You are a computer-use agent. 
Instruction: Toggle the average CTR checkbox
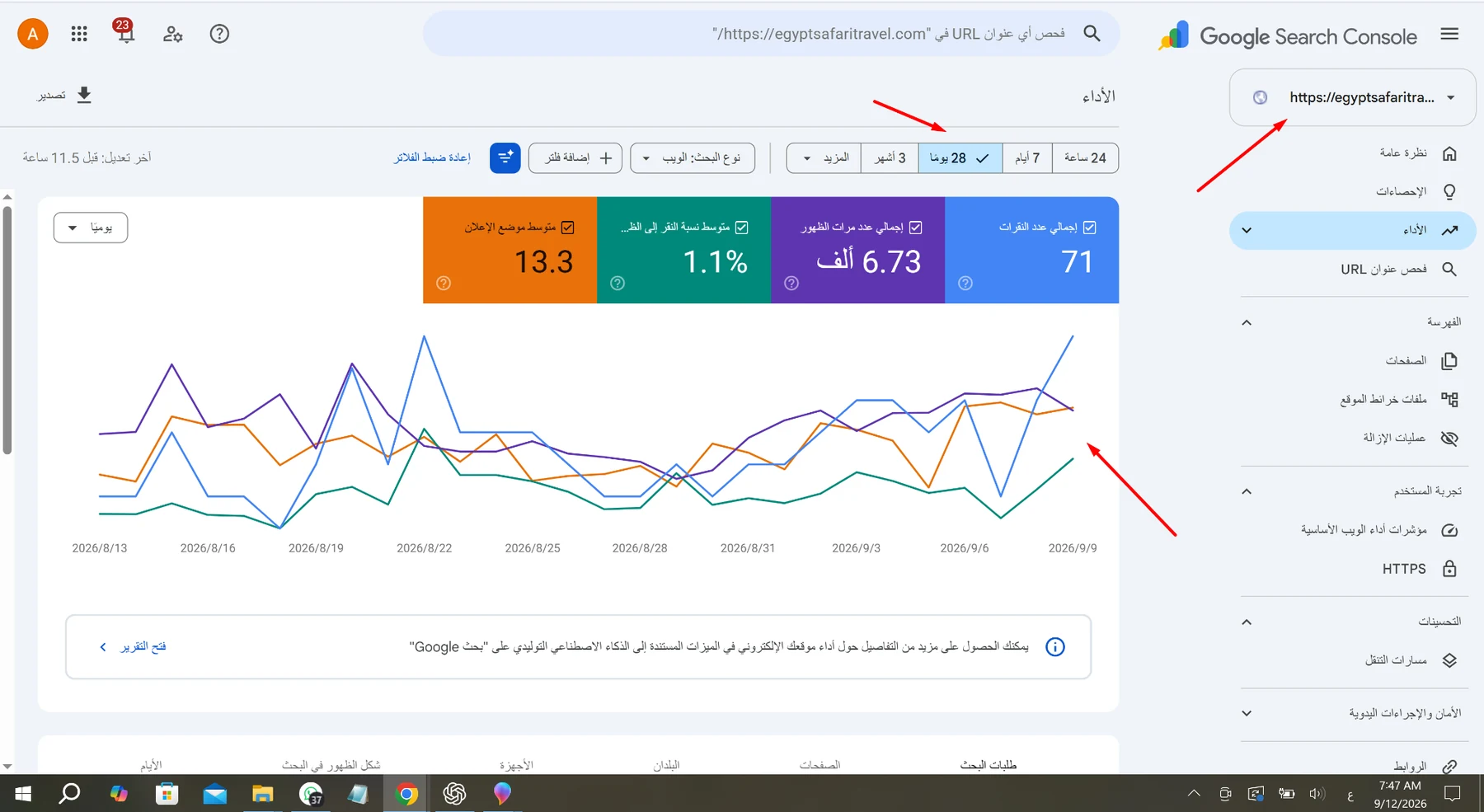pos(741,227)
